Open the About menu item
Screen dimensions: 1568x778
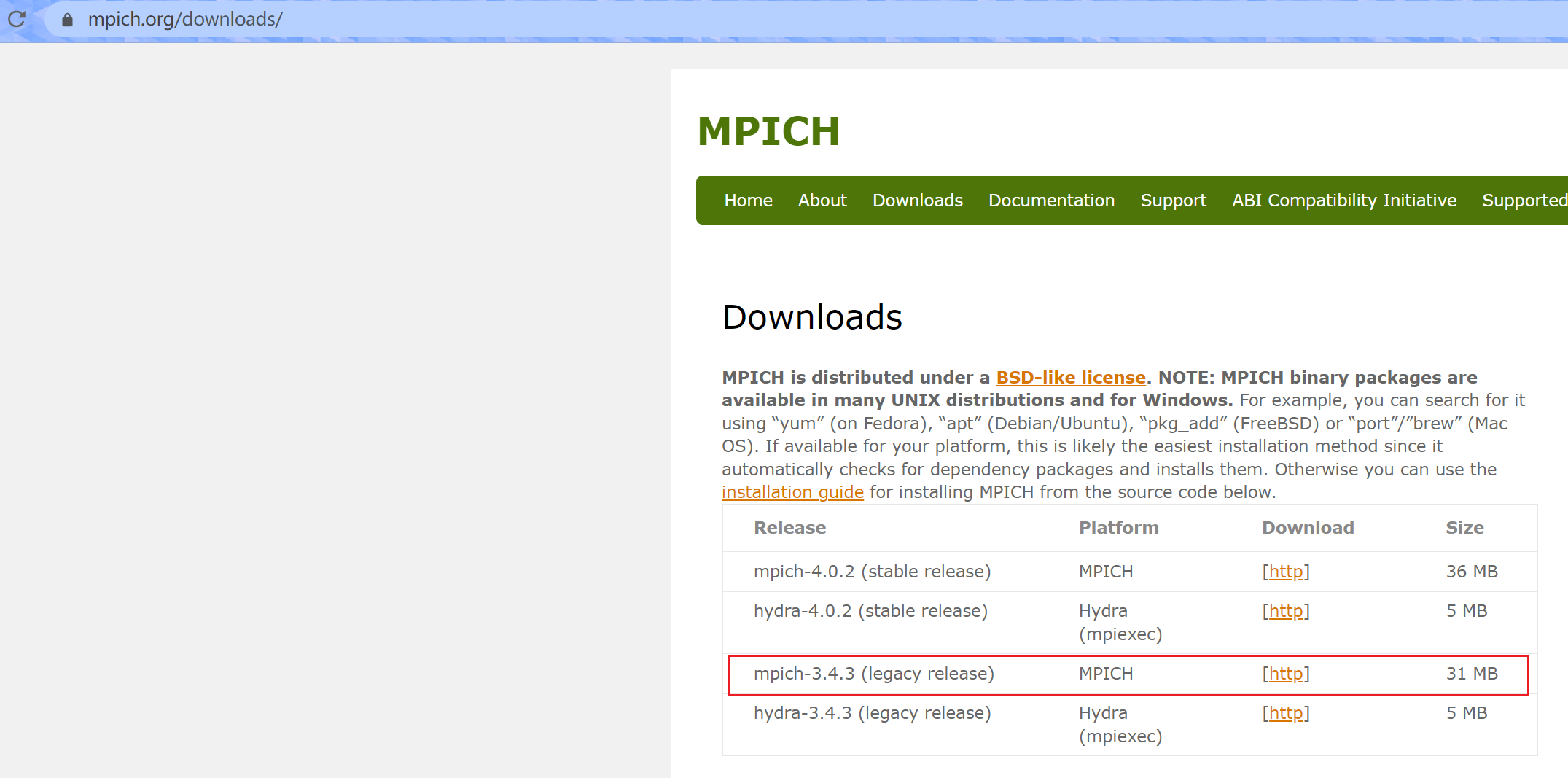822,201
